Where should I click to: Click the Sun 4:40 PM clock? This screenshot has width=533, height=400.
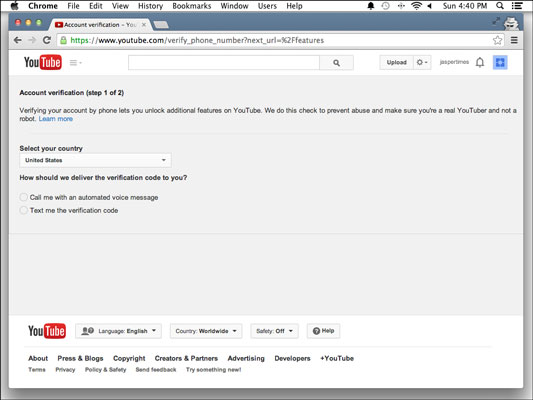pos(465,6)
